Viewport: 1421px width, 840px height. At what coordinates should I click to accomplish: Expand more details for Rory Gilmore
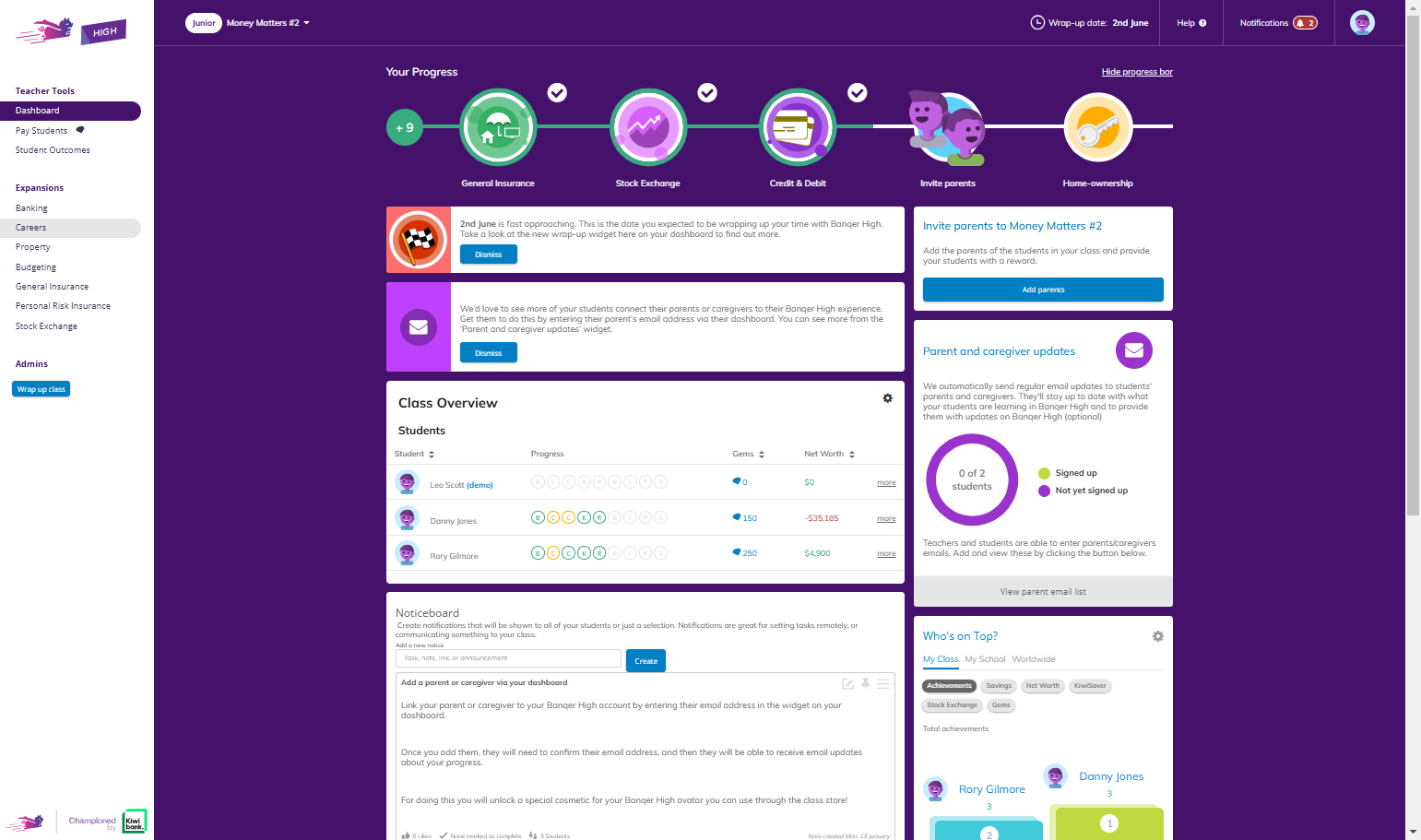tap(886, 553)
